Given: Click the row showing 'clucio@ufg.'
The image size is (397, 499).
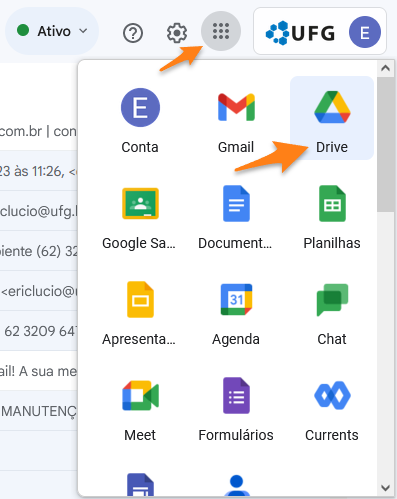Looking at the screenshot, I should pyautogui.click(x=39, y=211).
